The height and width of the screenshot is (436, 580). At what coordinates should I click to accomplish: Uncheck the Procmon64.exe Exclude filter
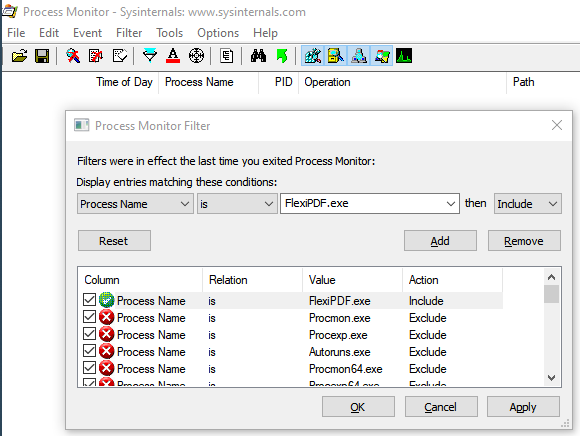click(x=90, y=368)
